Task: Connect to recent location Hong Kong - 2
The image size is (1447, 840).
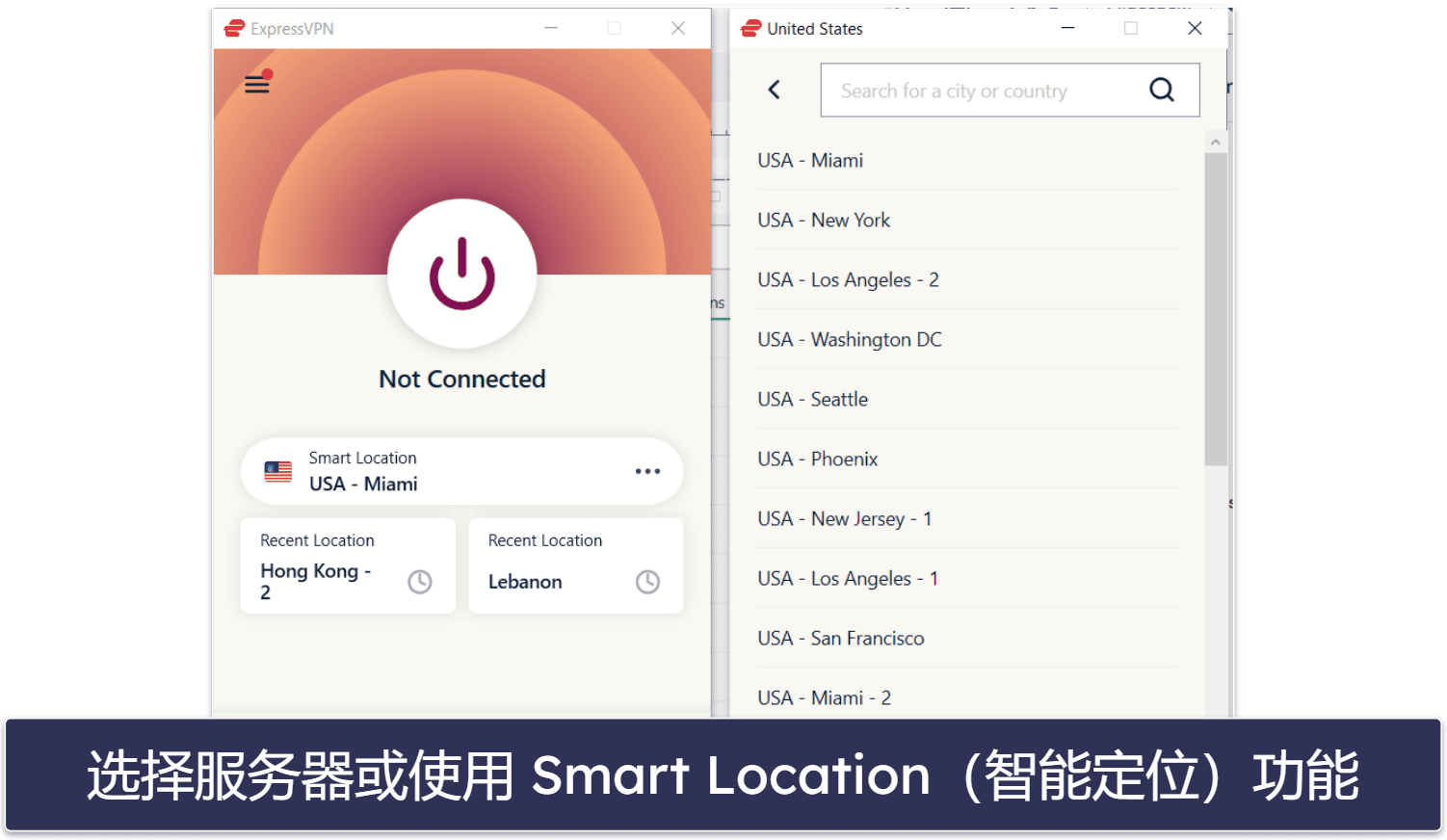Action: (x=348, y=565)
